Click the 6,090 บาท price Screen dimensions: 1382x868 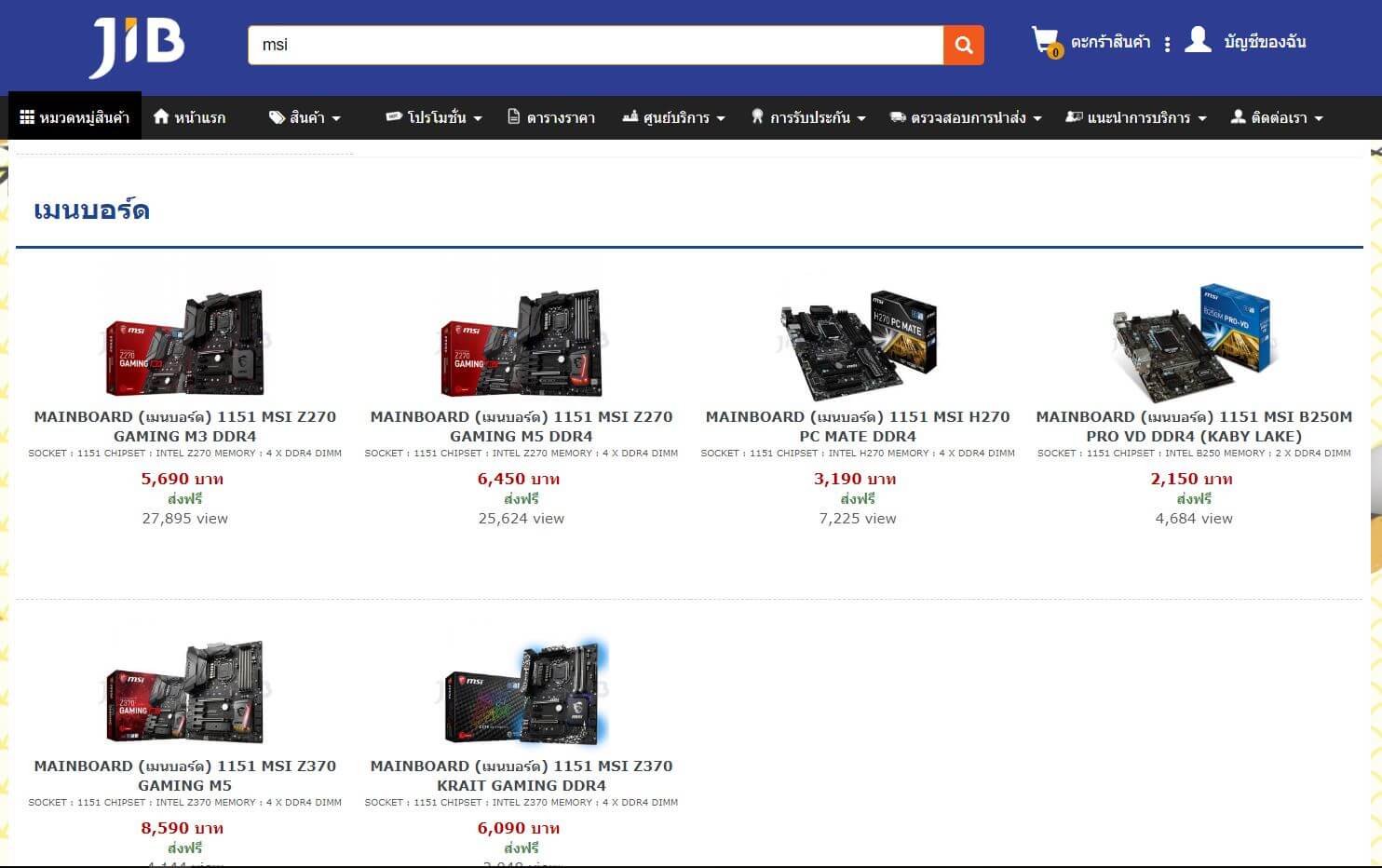point(519,828)
